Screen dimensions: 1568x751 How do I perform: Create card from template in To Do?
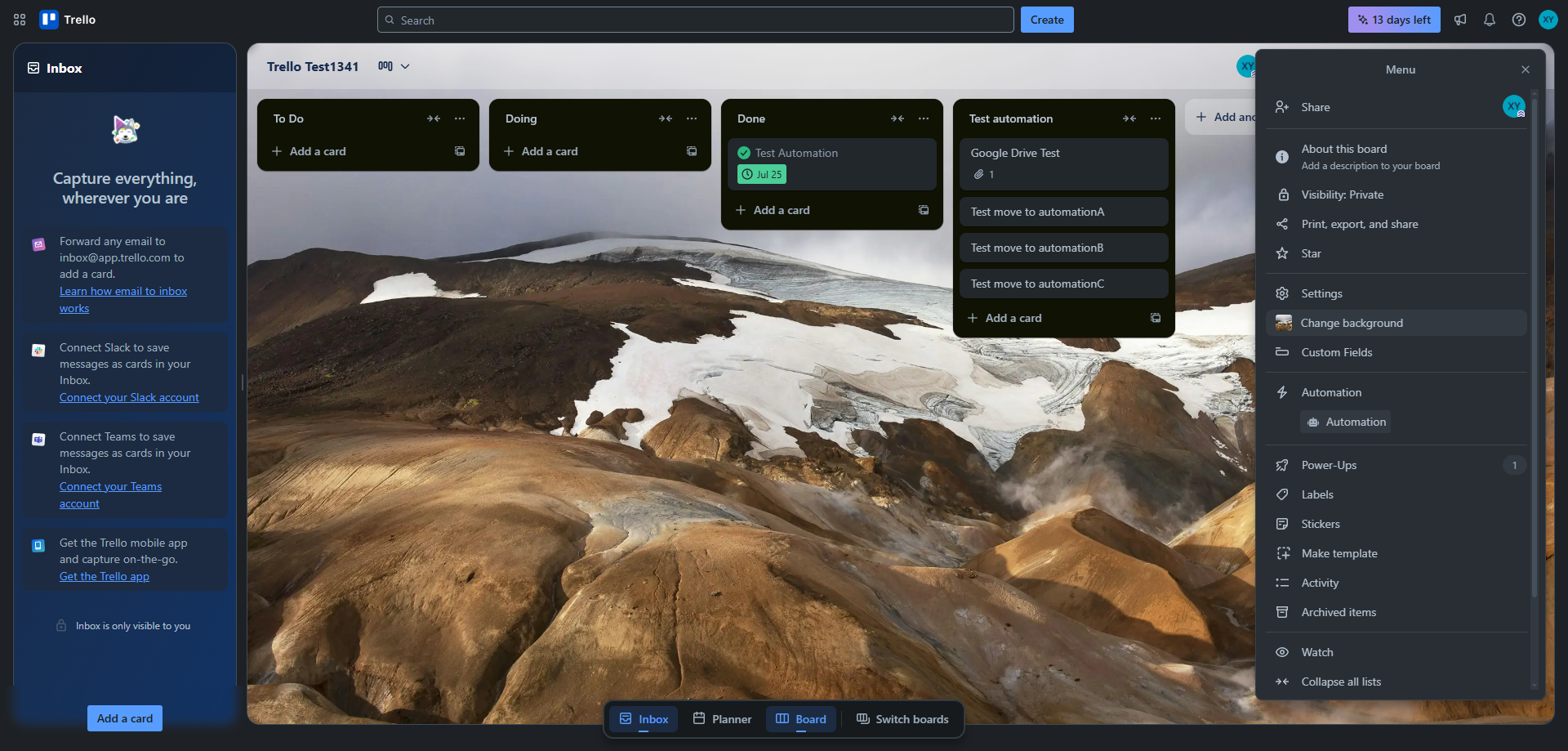[x=460, y=151]
